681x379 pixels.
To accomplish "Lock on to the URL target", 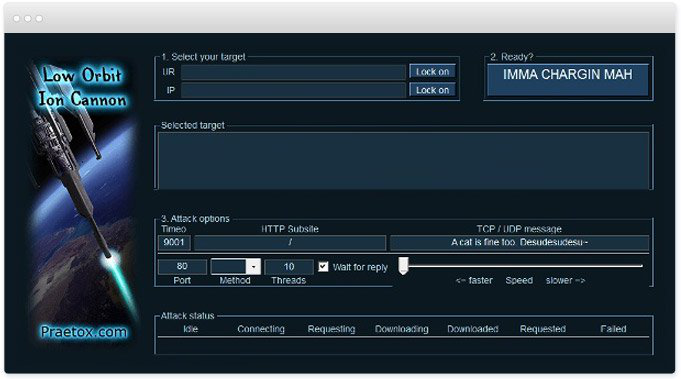I will [432, 72].
